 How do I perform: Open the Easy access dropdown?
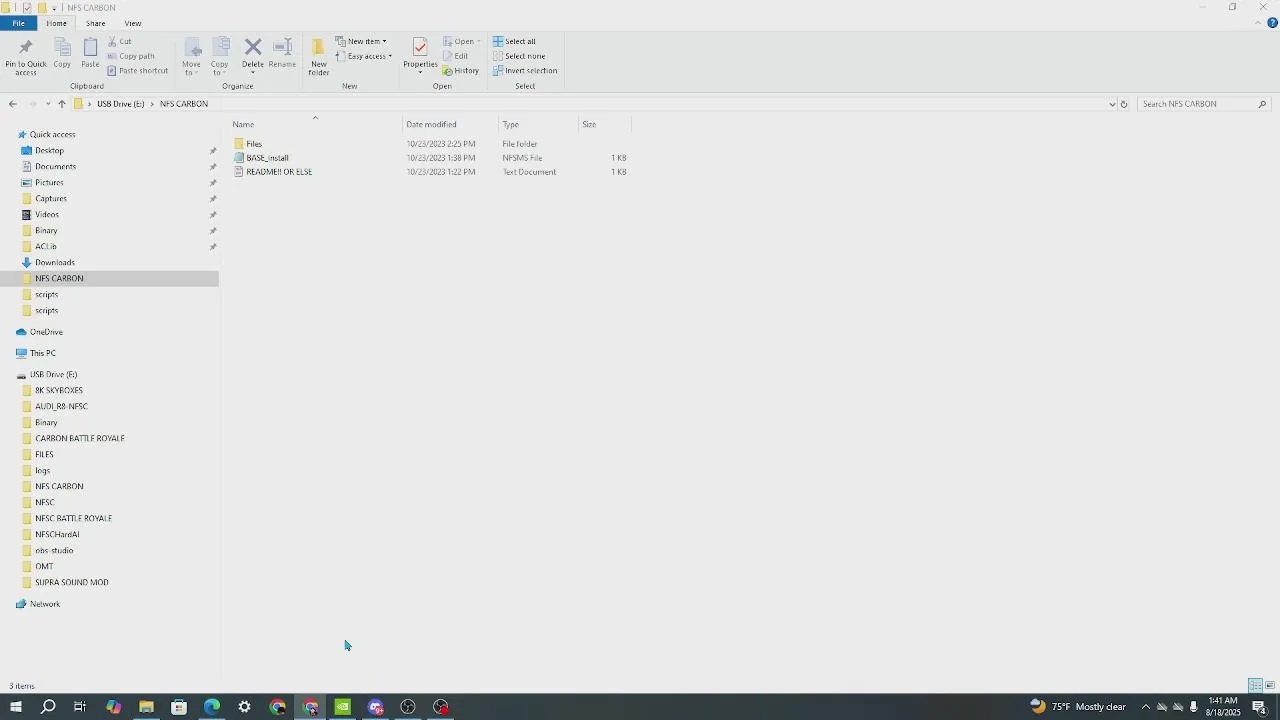coord(364,56)
